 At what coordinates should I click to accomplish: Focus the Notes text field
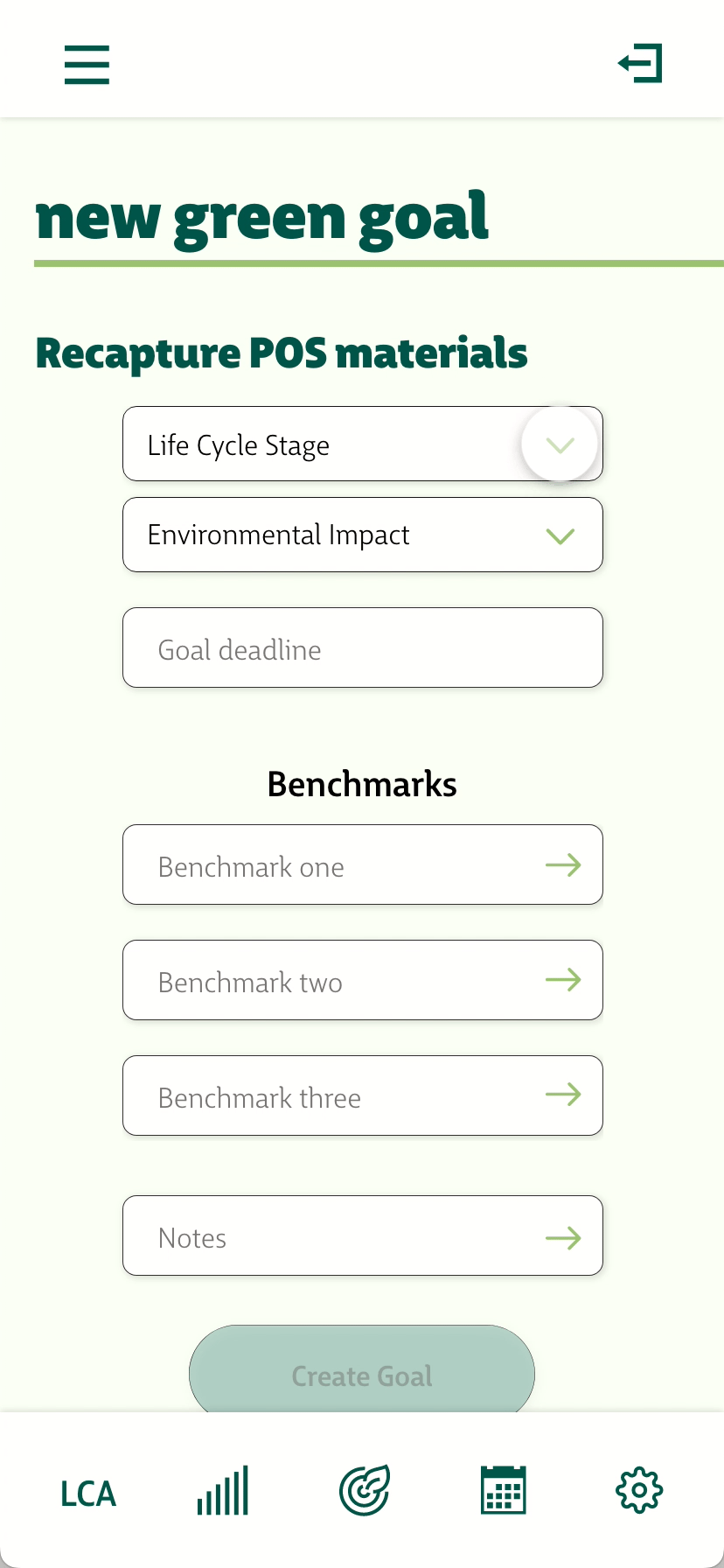363,1235
